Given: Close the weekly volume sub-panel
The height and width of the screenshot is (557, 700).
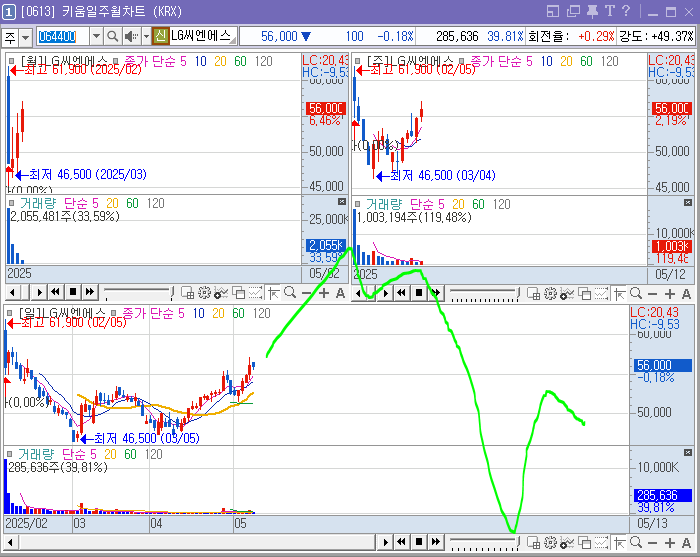Looking at the screenshot, I should [688, 203].
